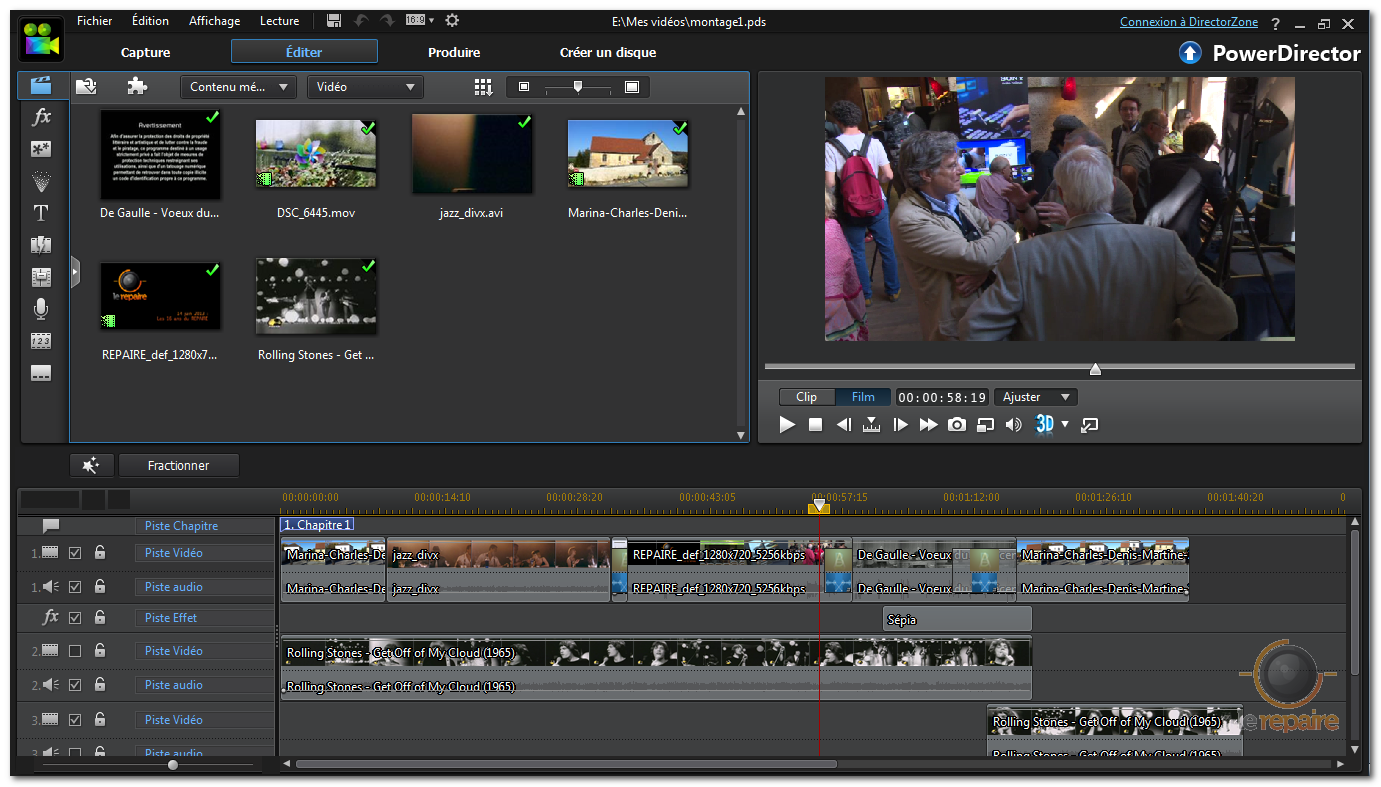The height and width of the screenshot is (787, 1381).
Task: Click the fast forward button
Action: (x=929, y=425)
